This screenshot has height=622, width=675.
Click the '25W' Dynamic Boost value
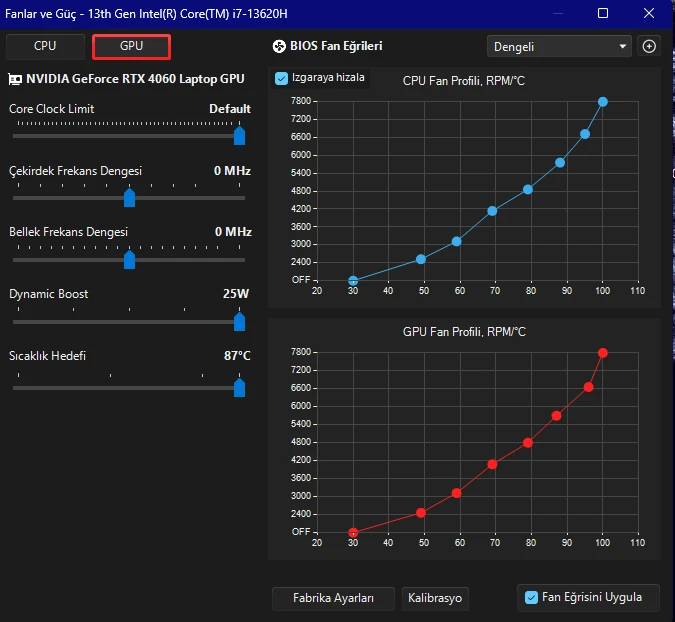point(236,294)
